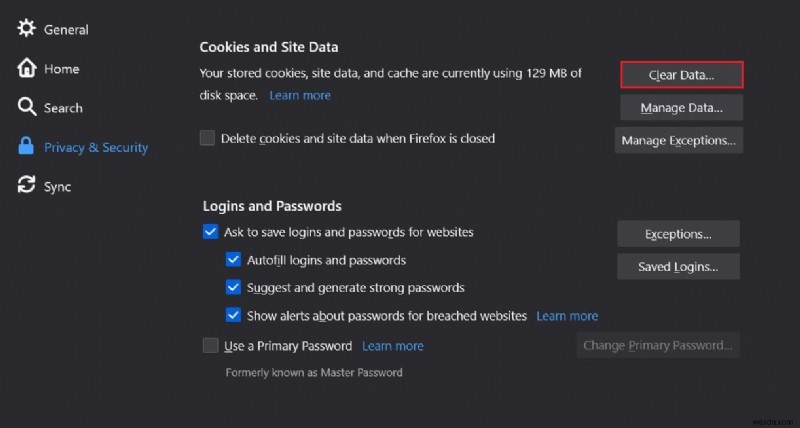
Task: Open the Saved Logins list
Action: point(678,267)
